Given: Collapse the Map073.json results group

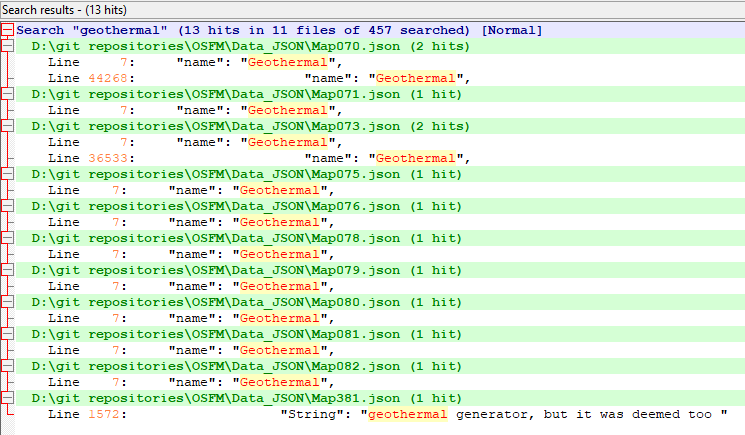Looking at the screenshot, I should click(x=6, y=126).
